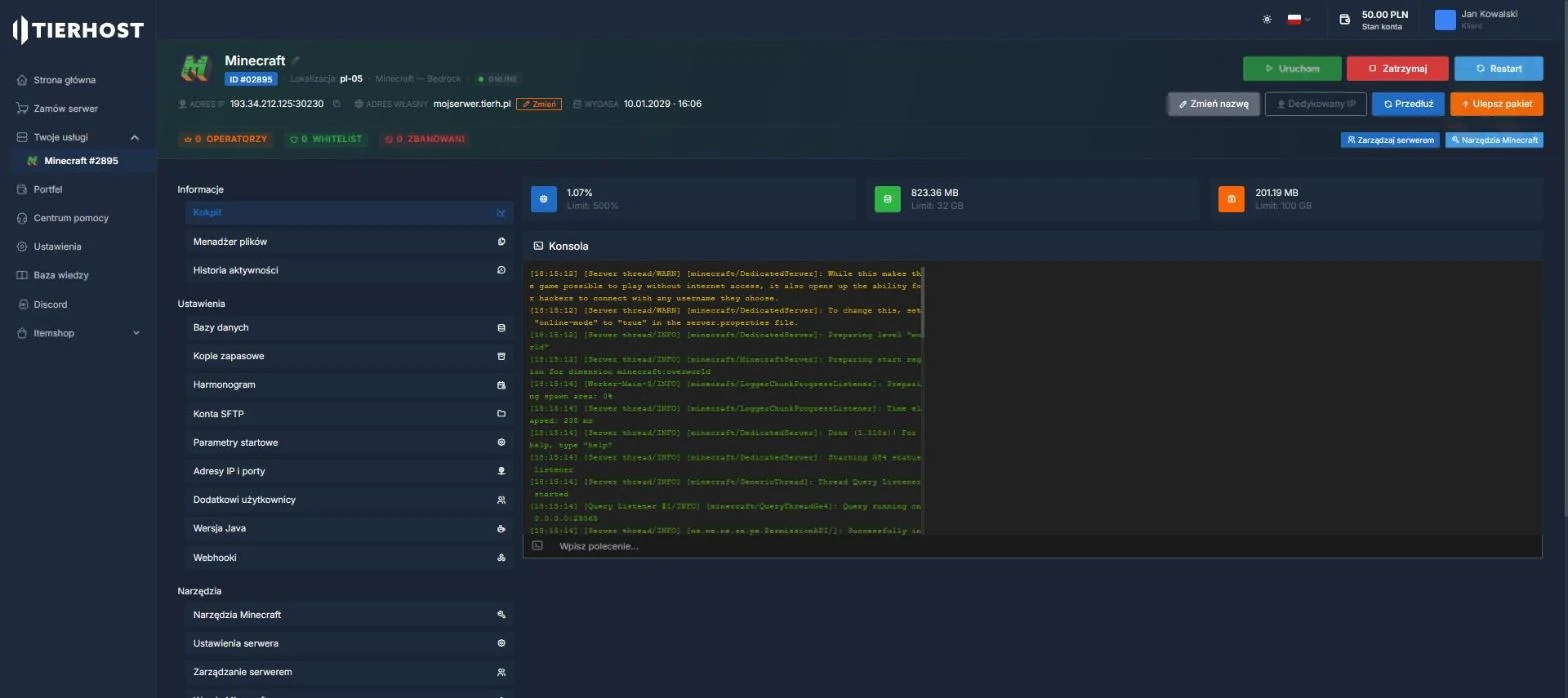The width and height of the screenshot is (1568, 698).
Task: Open Jan Kowalski's blue avatar
Action: tap(1445, 20)
